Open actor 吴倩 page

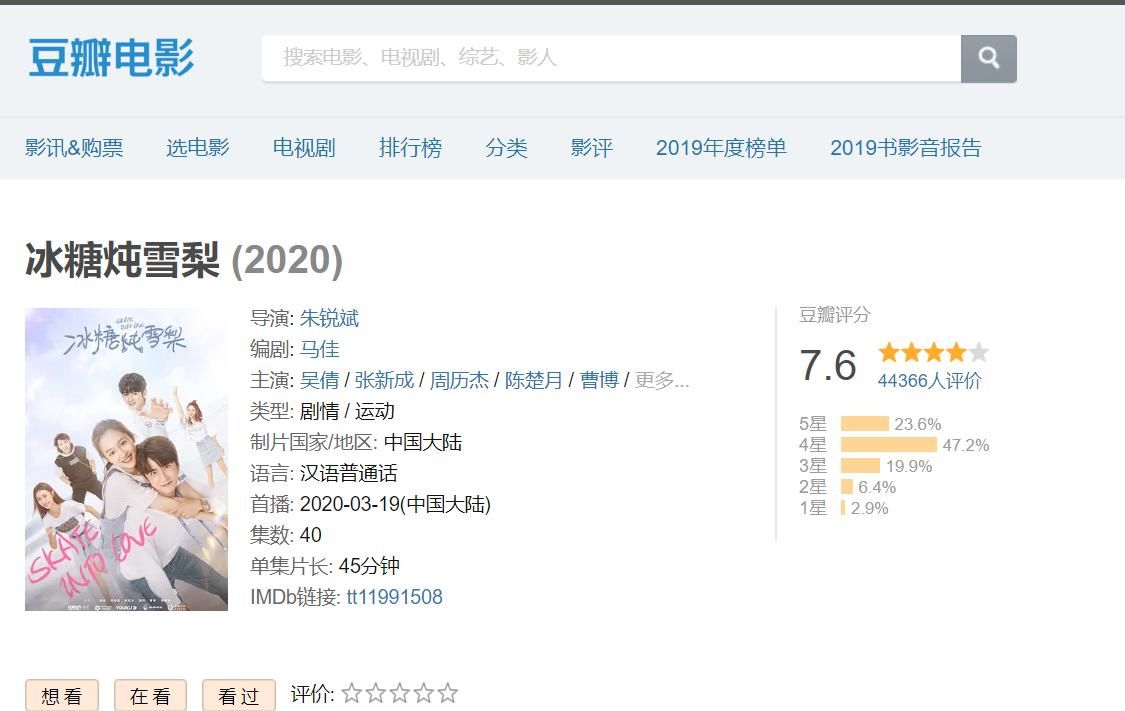pos(319,380)
